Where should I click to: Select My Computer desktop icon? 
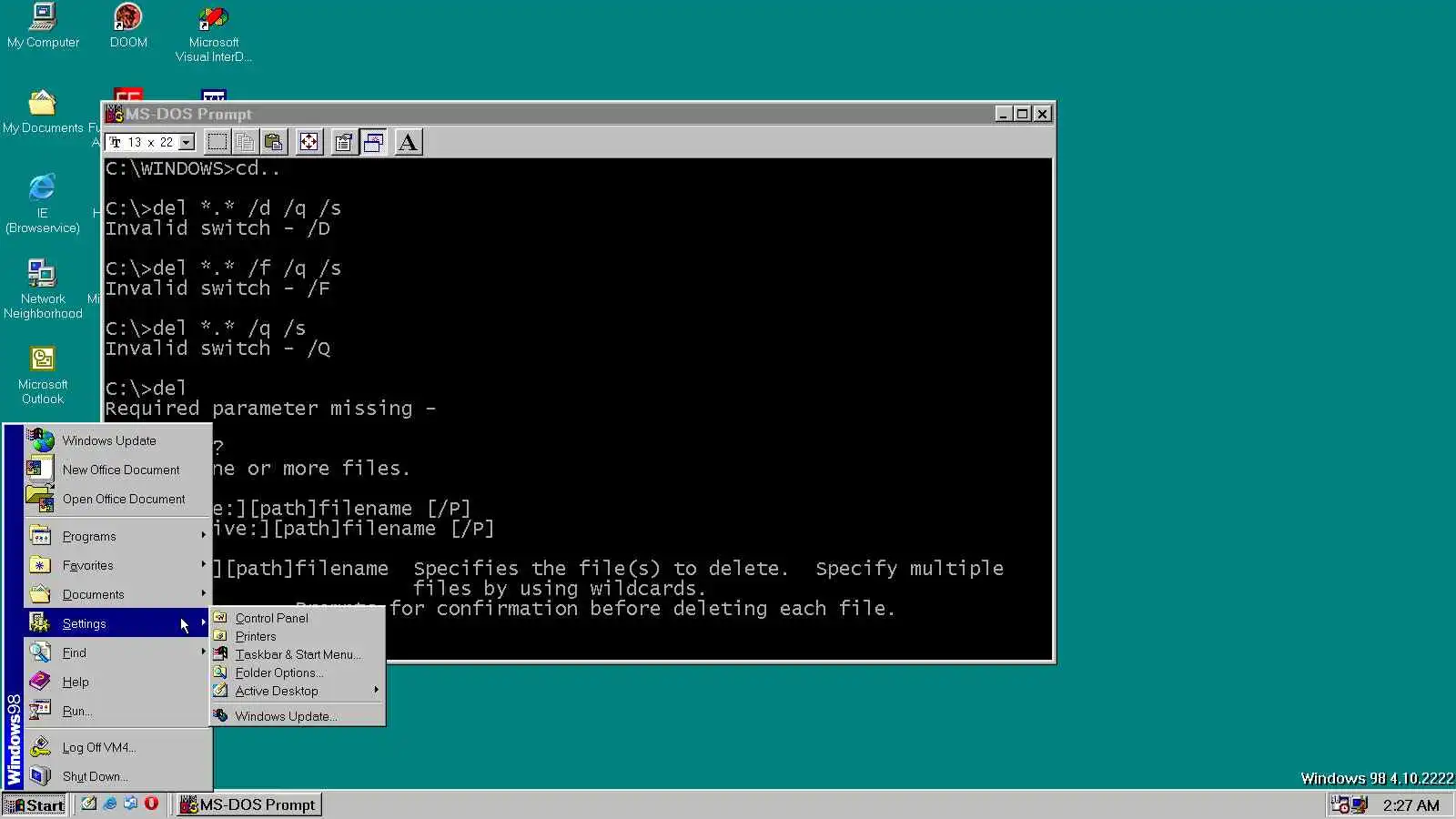coord(43,25)
